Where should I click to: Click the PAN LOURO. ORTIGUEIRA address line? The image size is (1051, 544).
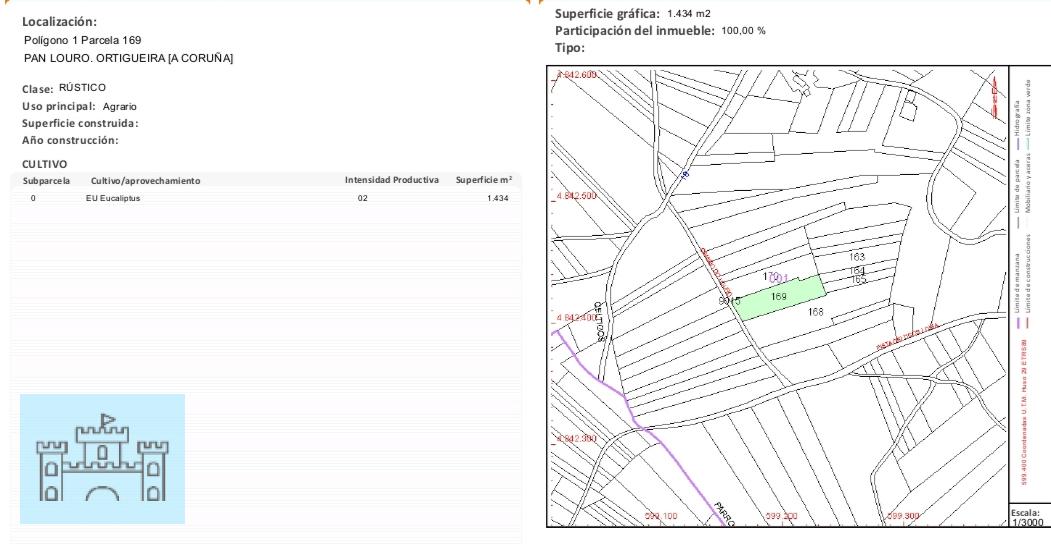click(128, 59)
